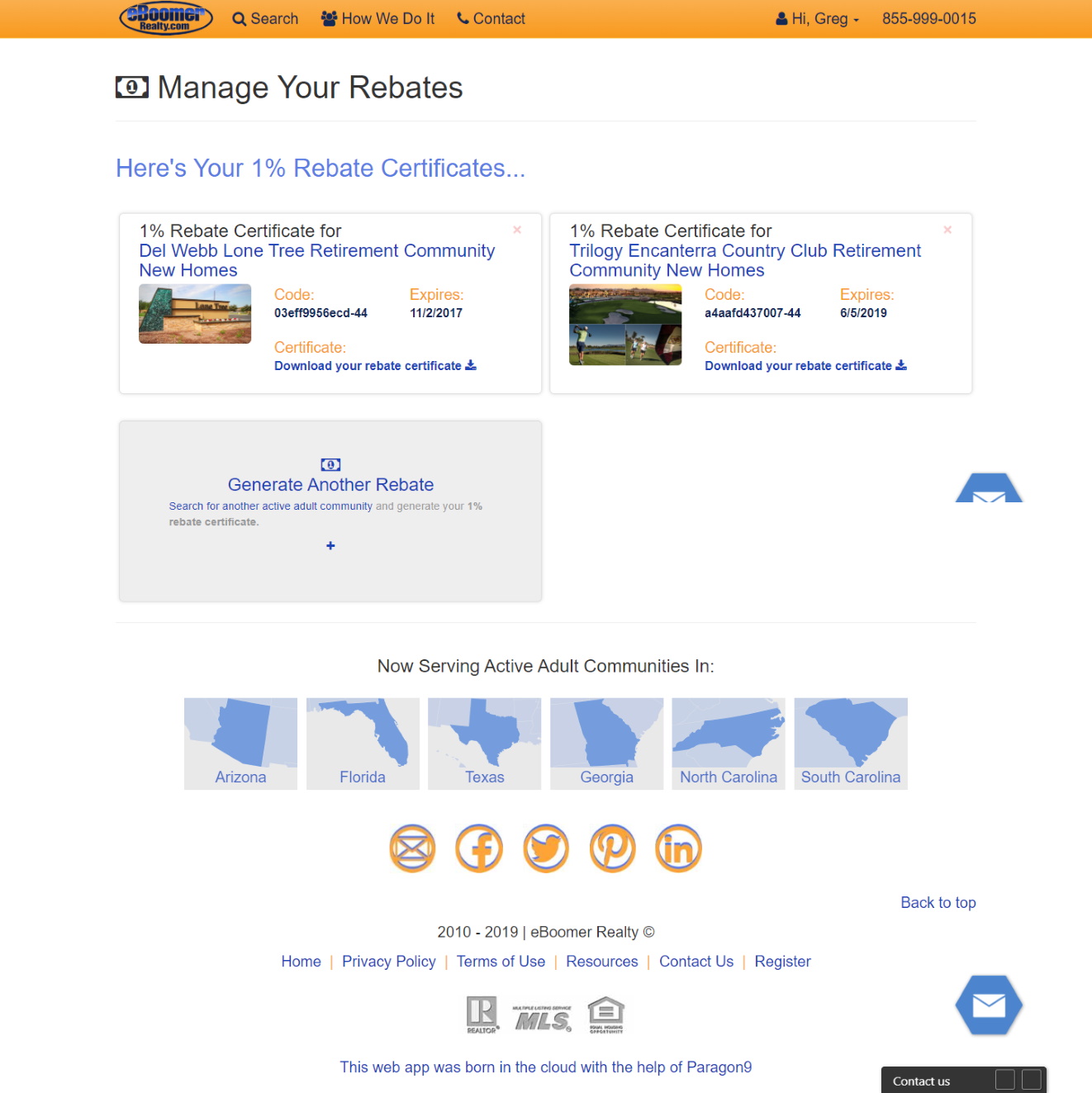Open the Paragon9 credit link
Screen dimensions: 1092x1093
pyautogui.click(x=546, y=1067)
